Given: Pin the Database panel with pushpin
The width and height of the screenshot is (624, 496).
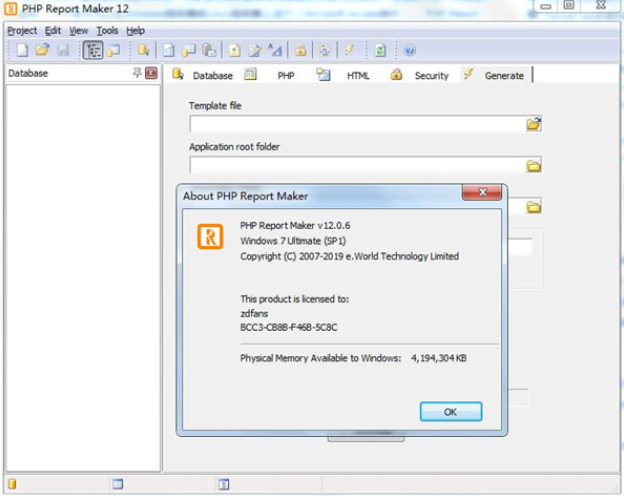Looking at the screenshot, I should [137, 73].
